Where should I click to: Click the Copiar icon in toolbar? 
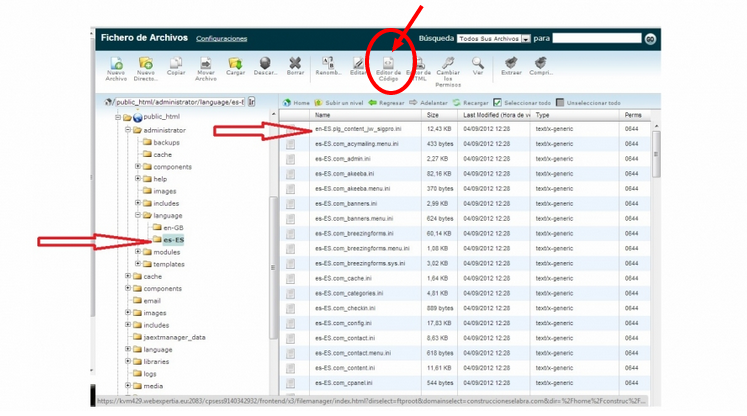click(x=176, y=63)
